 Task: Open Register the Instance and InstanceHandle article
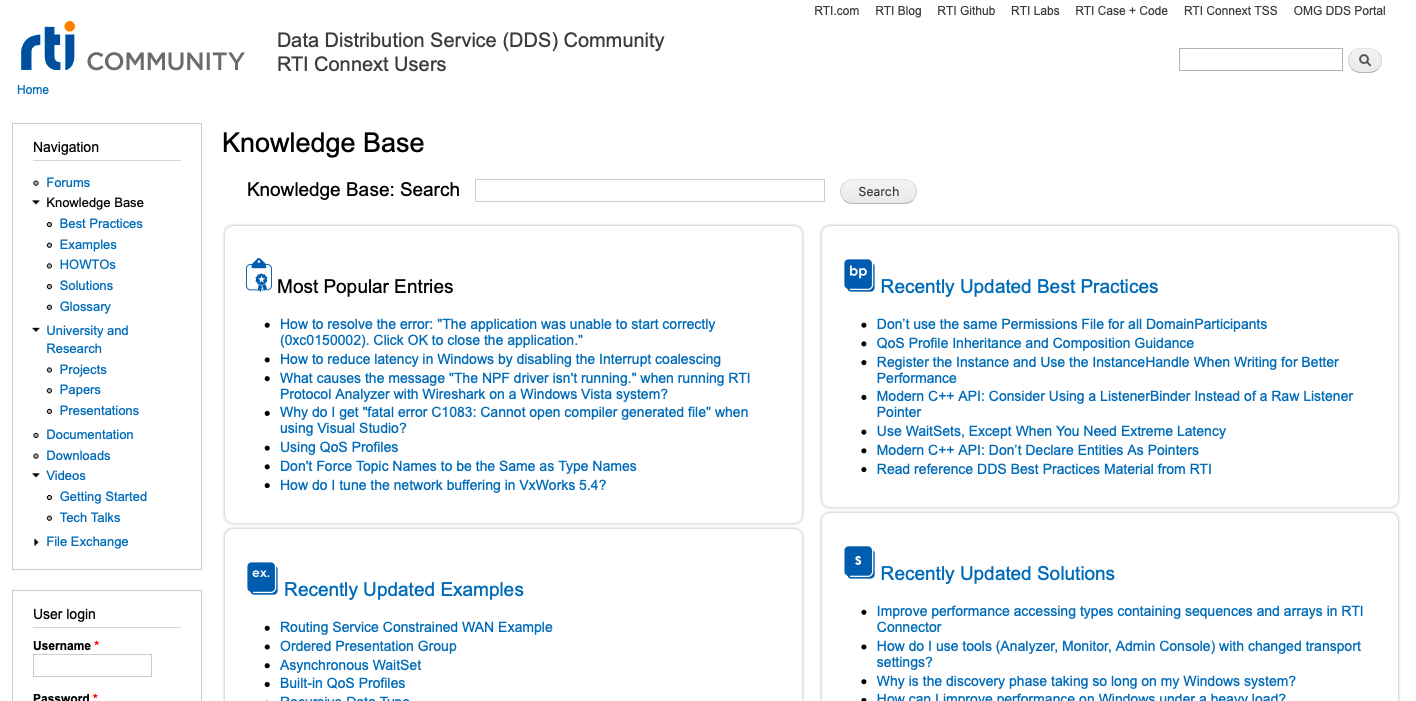click(1108, 370)
